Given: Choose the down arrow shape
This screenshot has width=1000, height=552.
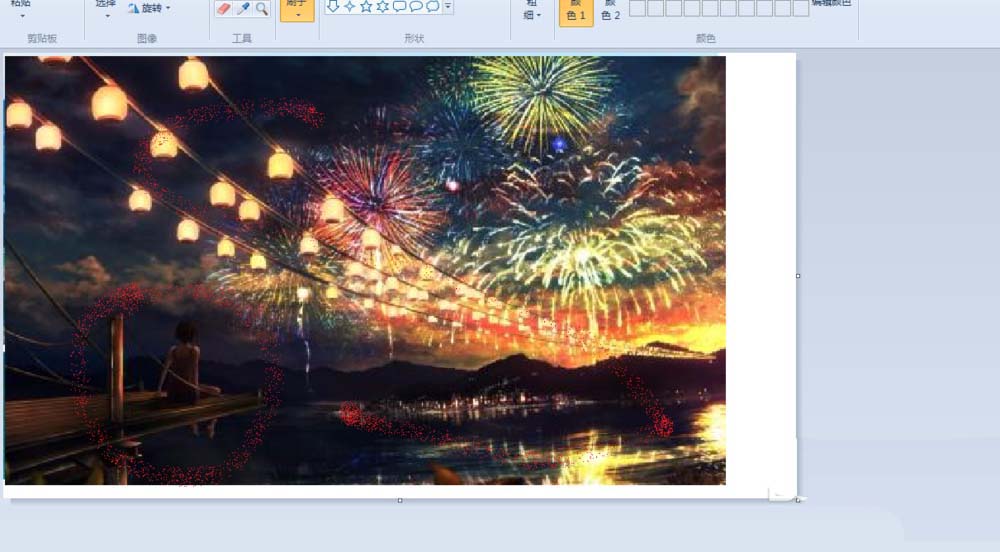Looking at the screenshot, I should point(333,6).
